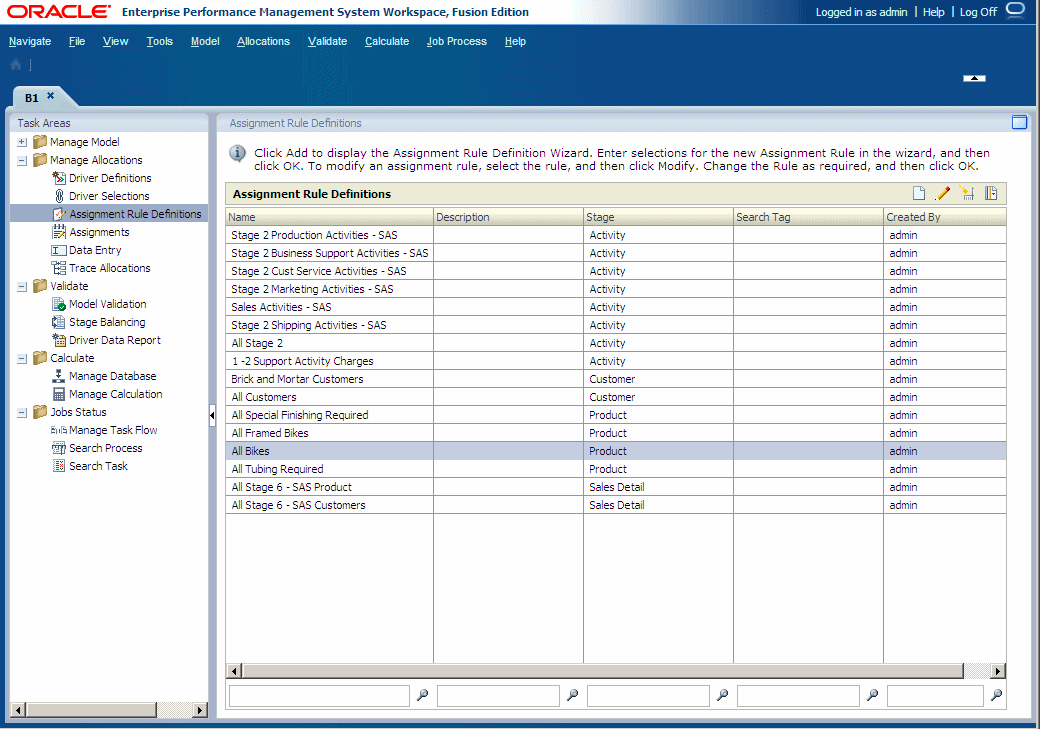Screen dimensions: 1040x729
Task: Sort by the Name column header
Action: coord(330,217)
